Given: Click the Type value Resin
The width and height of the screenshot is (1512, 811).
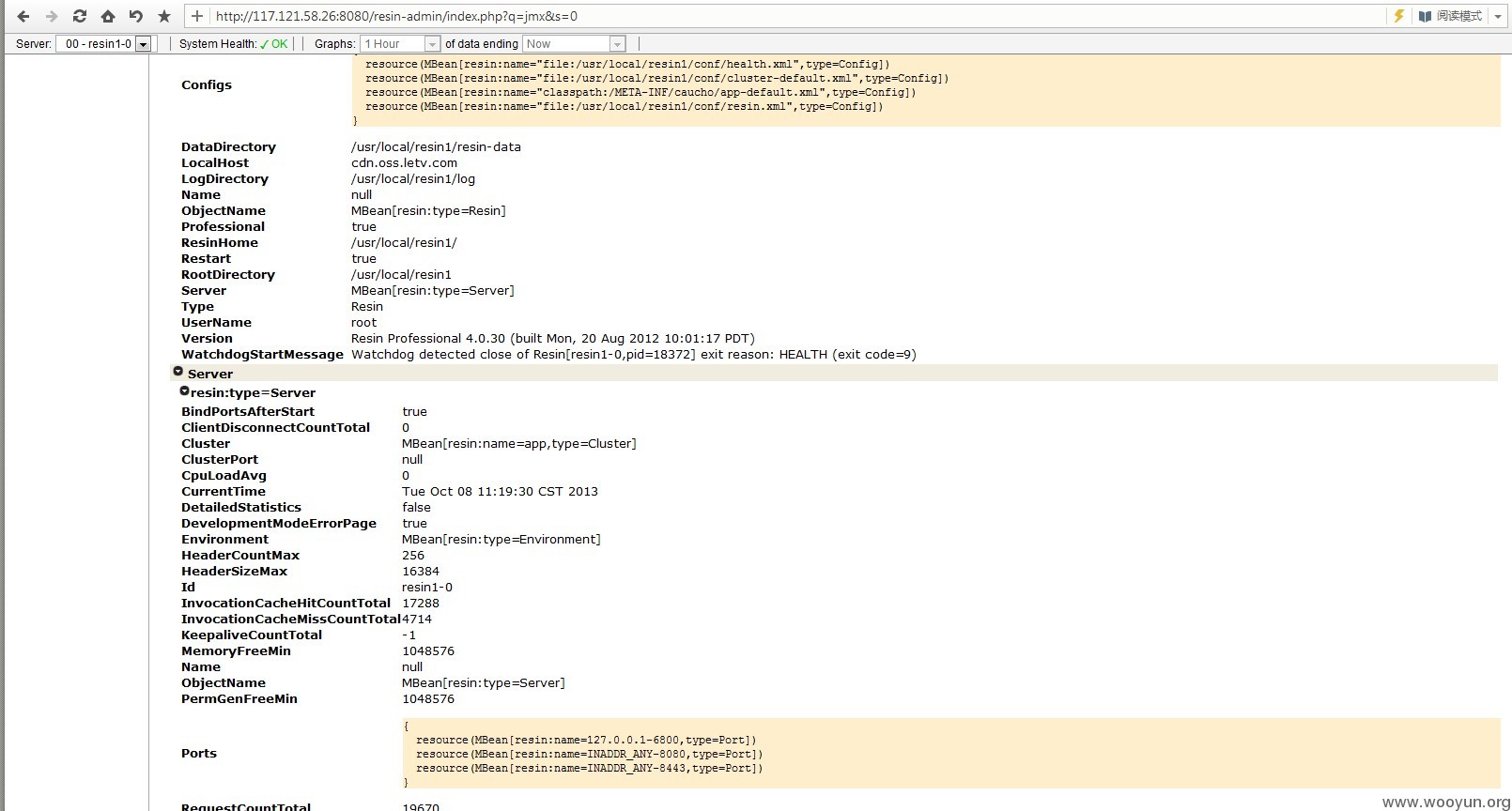Looking at the screenshot, I should [x=367, y=306].
